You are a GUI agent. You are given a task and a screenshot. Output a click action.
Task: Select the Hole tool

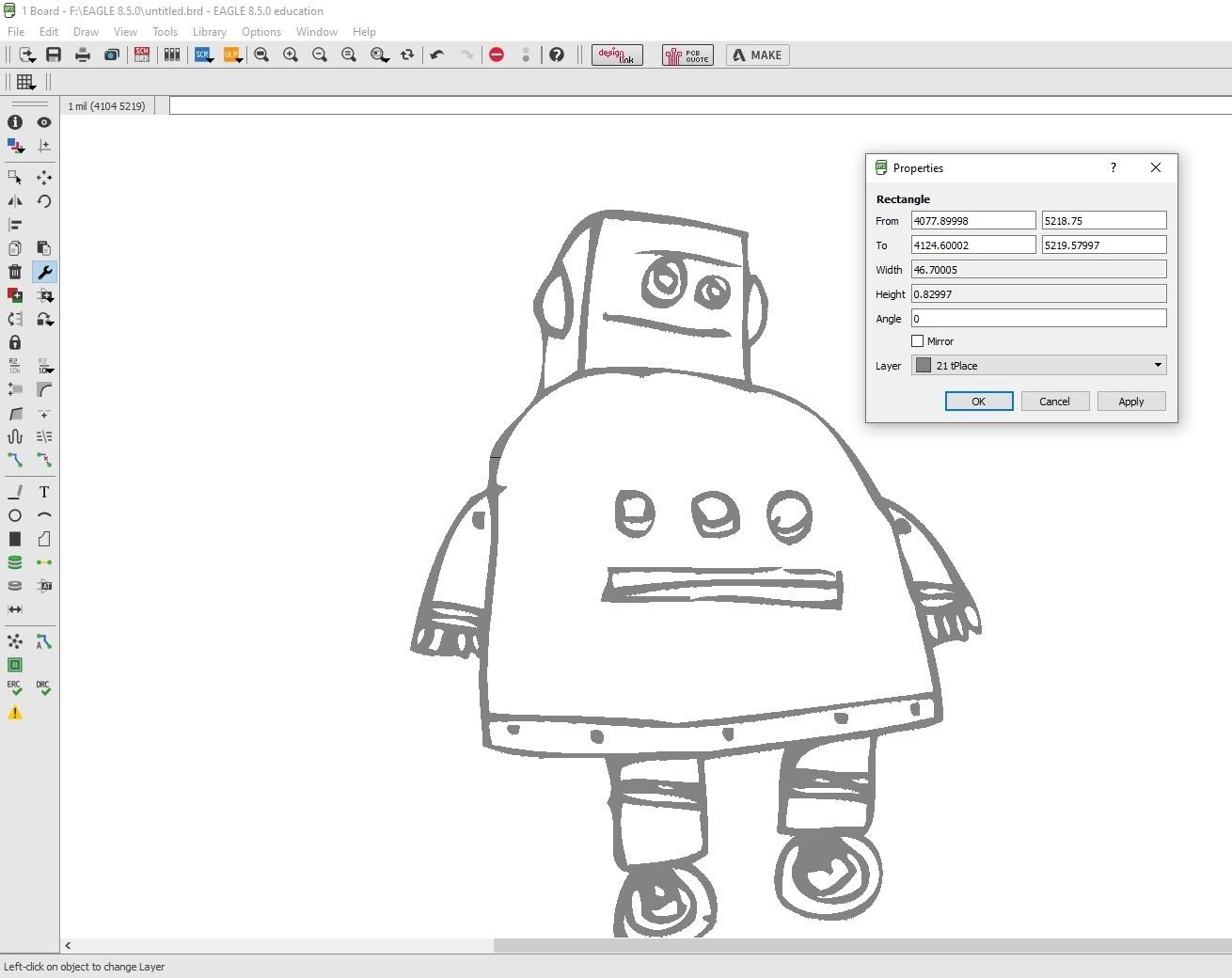pyautogui.click(x=15, y=586)
